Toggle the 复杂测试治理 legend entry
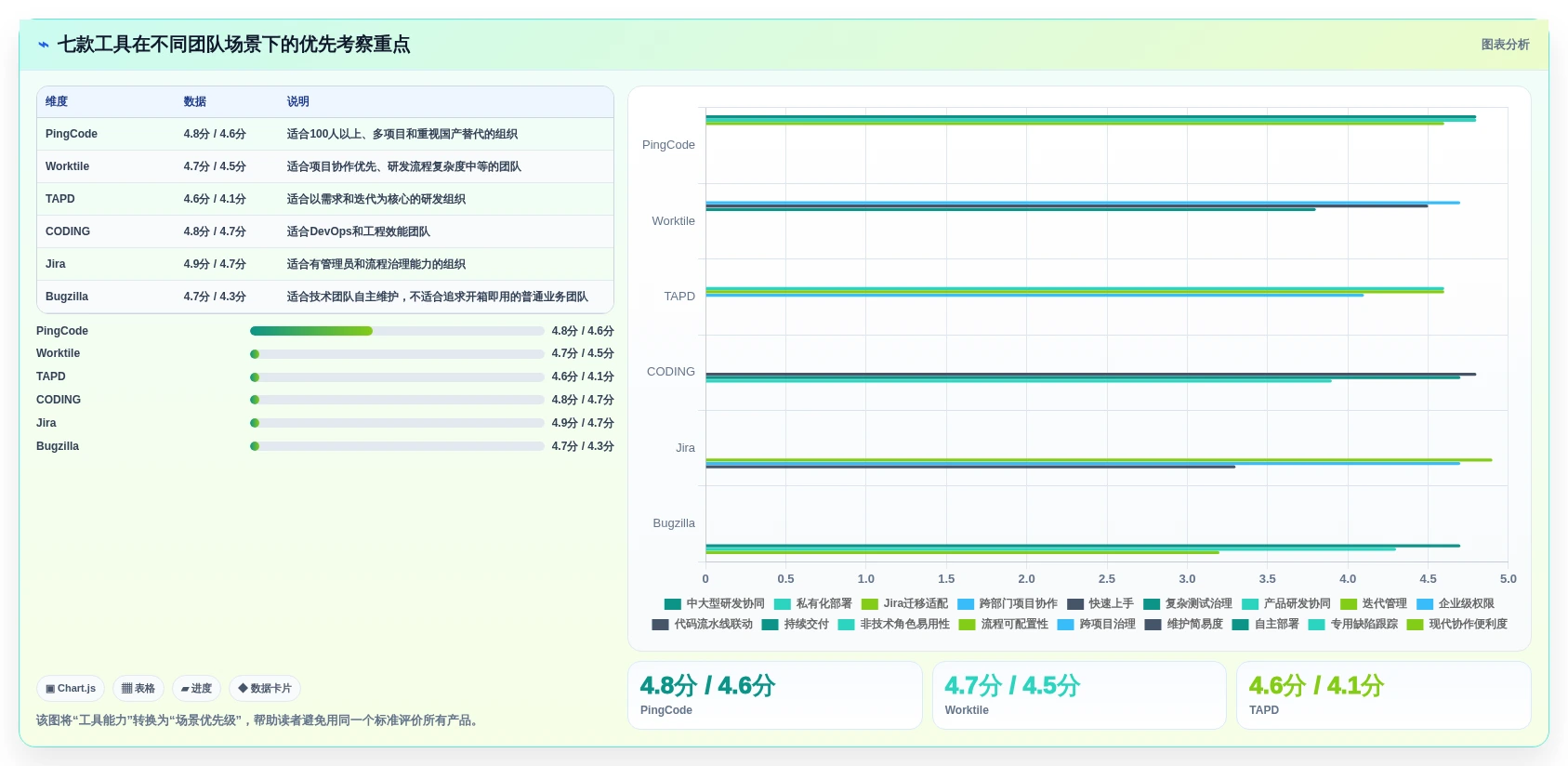This screenshot has width=1568, height=766. tap(1188, 604)
